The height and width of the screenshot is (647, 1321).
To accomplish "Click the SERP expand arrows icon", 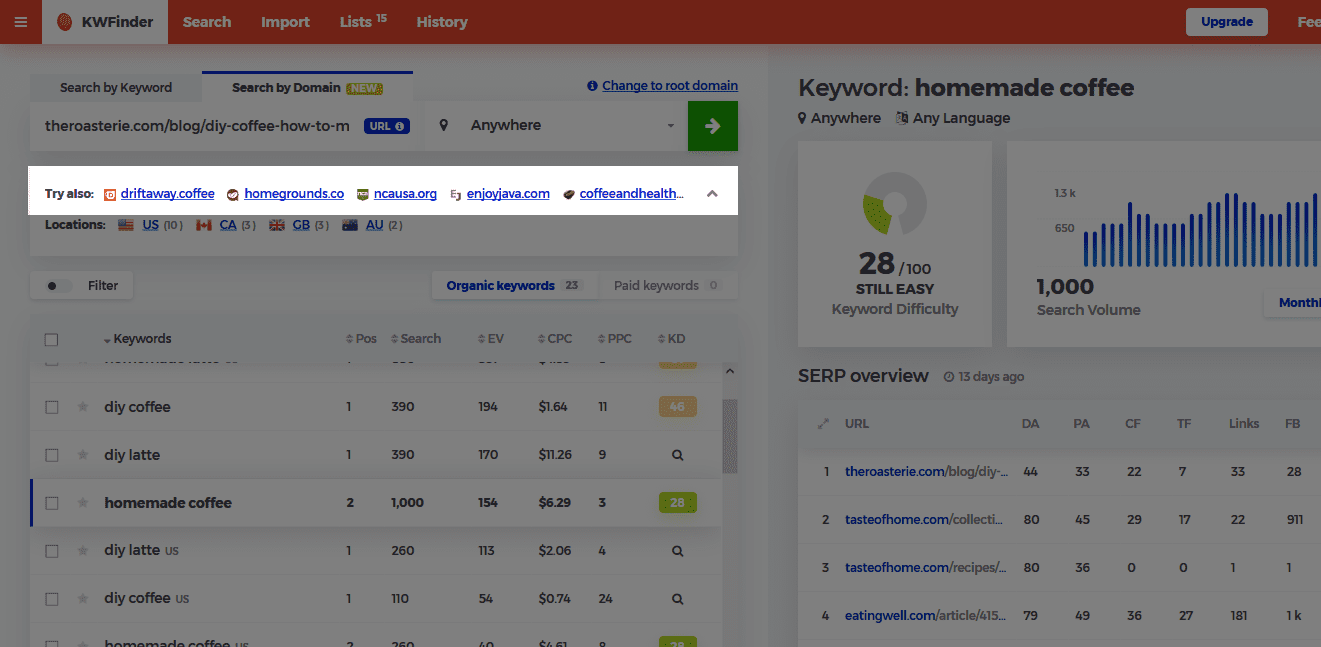I will tap(824, 424).
